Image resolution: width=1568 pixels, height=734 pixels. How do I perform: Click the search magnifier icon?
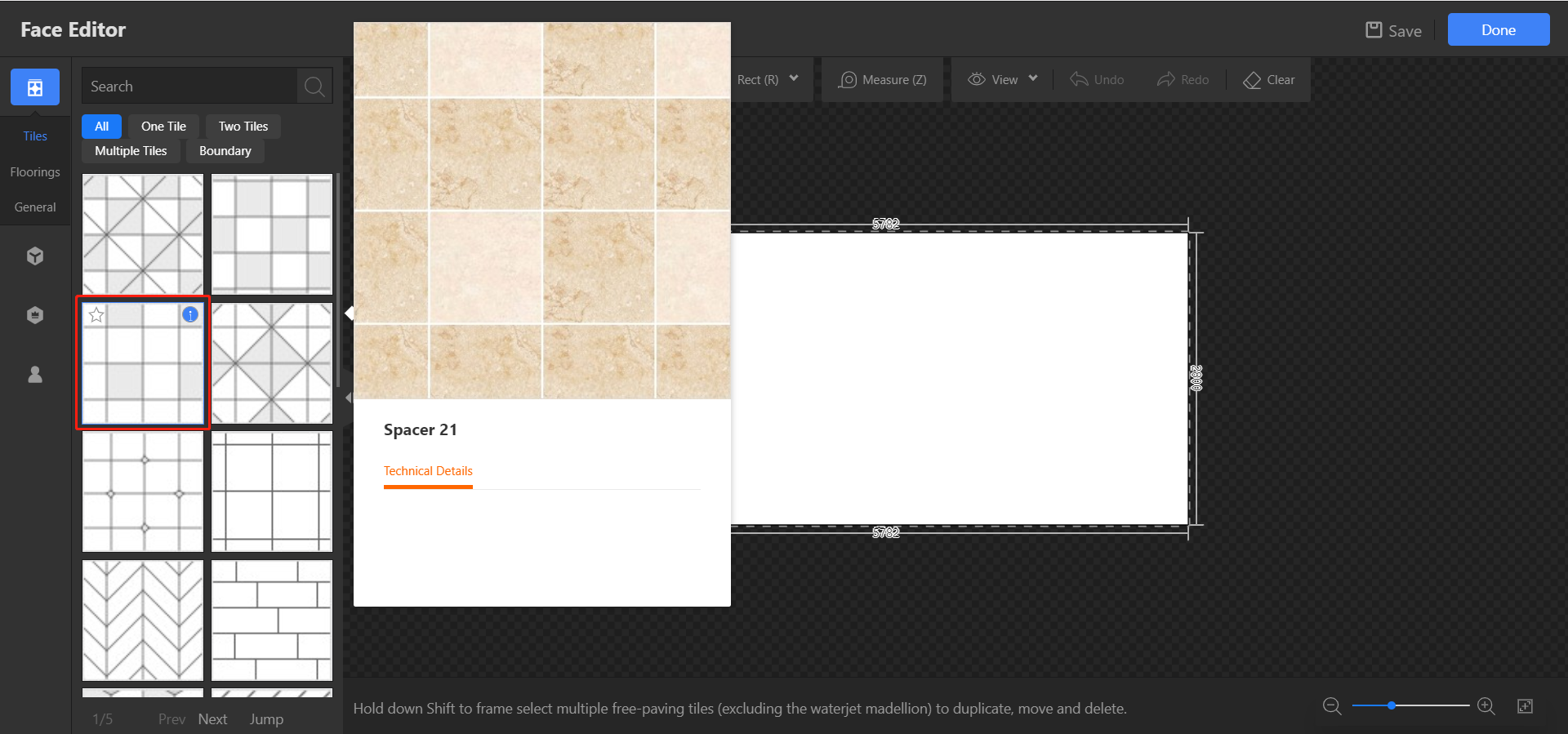pos(314,87)
